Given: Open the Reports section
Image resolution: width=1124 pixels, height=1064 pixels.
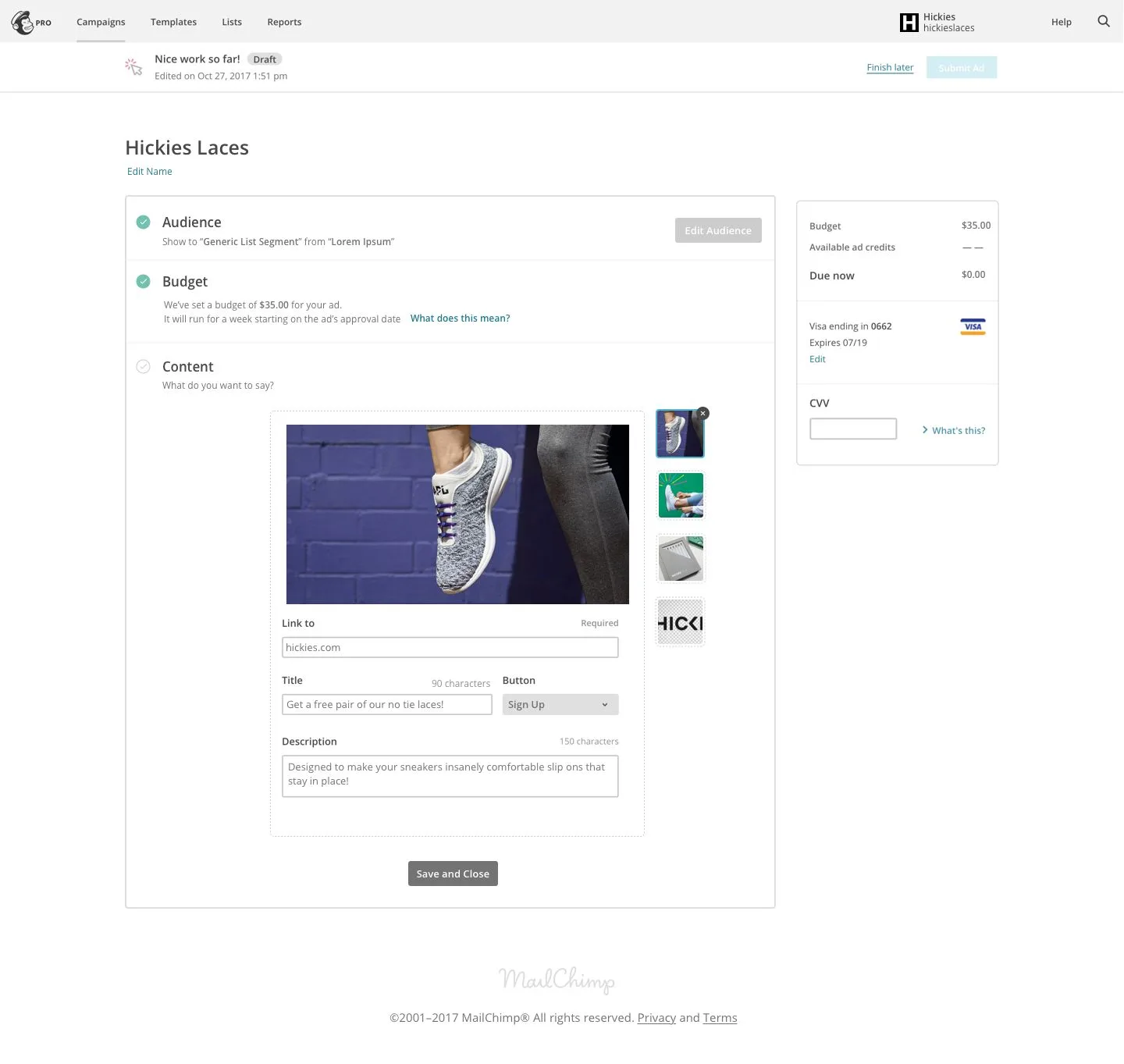Looking at the screenshot, I should [284, 22].
